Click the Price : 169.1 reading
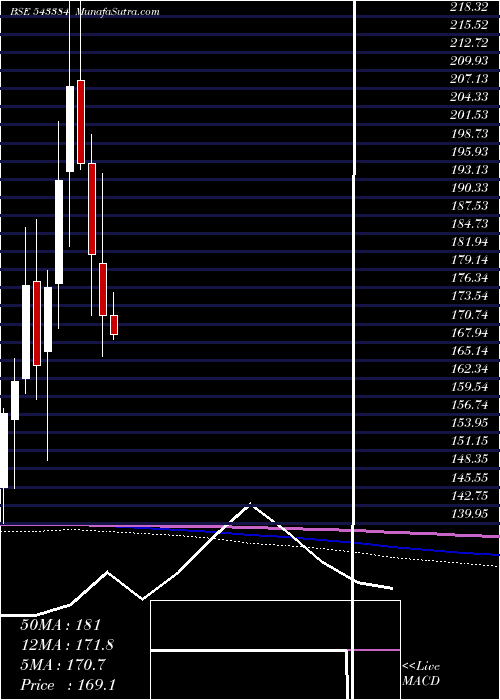This screenshot has height=700, width=500. [x=69, y=685]
